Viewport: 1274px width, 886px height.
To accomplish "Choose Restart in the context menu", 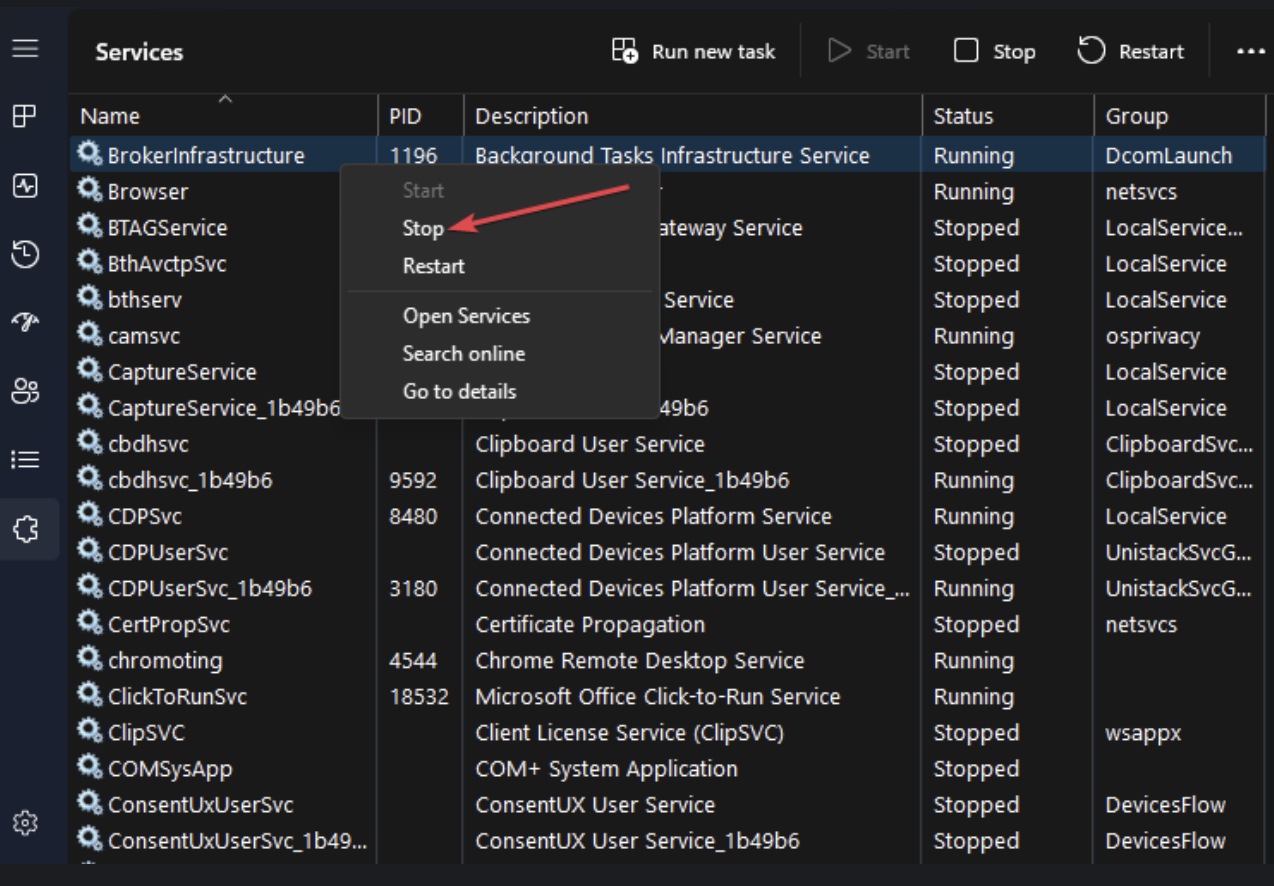I will [x=433, y=266].
